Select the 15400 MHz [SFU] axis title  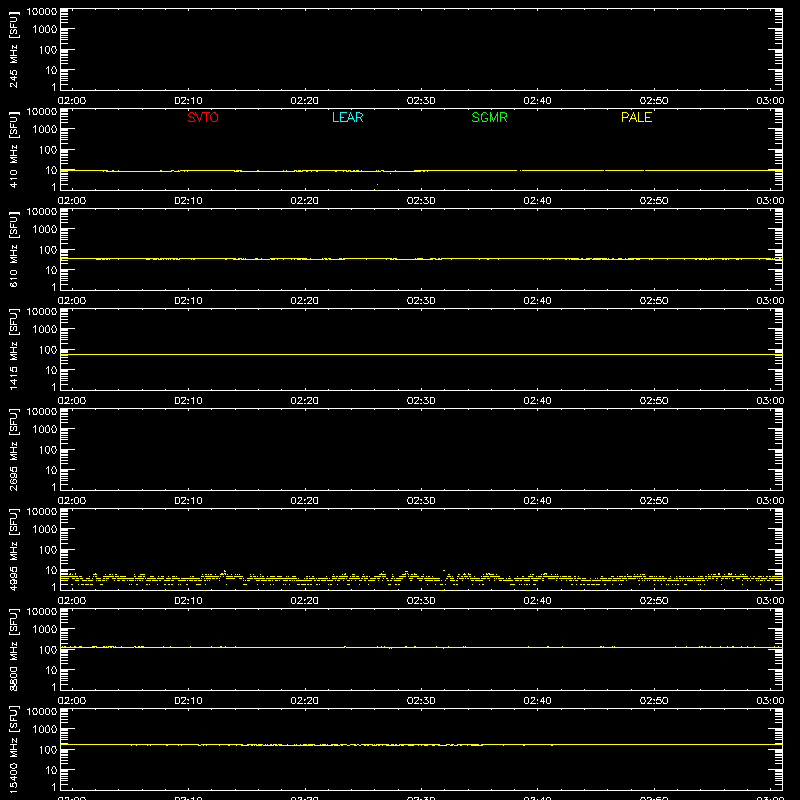(x=13, y=749)
